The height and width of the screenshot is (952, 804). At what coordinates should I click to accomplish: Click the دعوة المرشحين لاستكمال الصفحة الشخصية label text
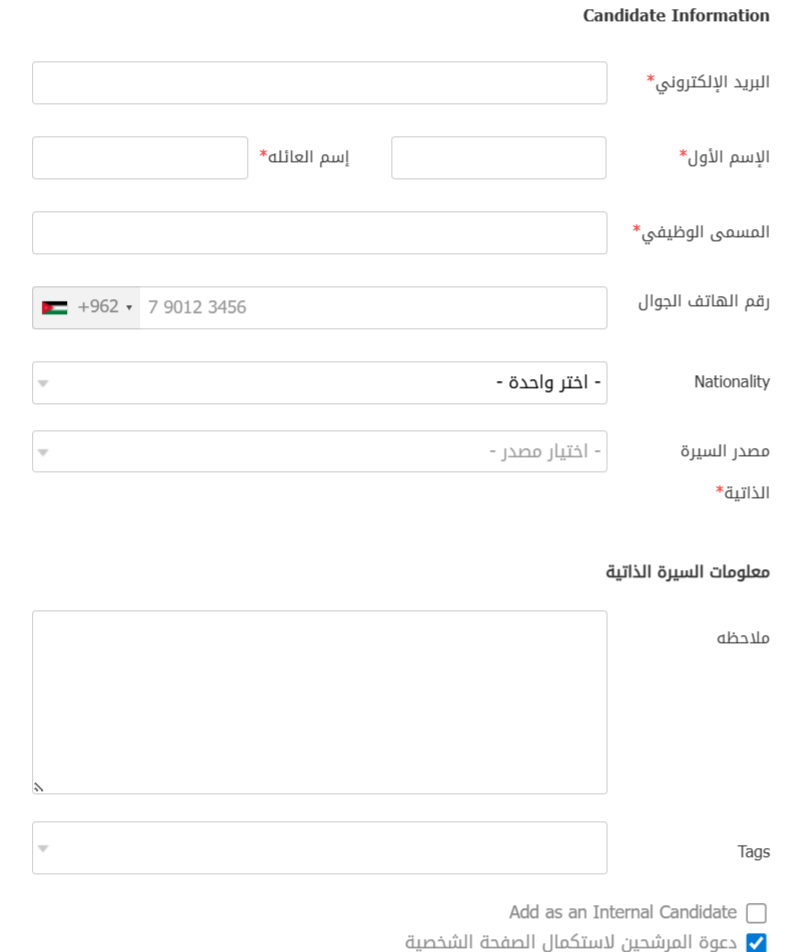571,942
